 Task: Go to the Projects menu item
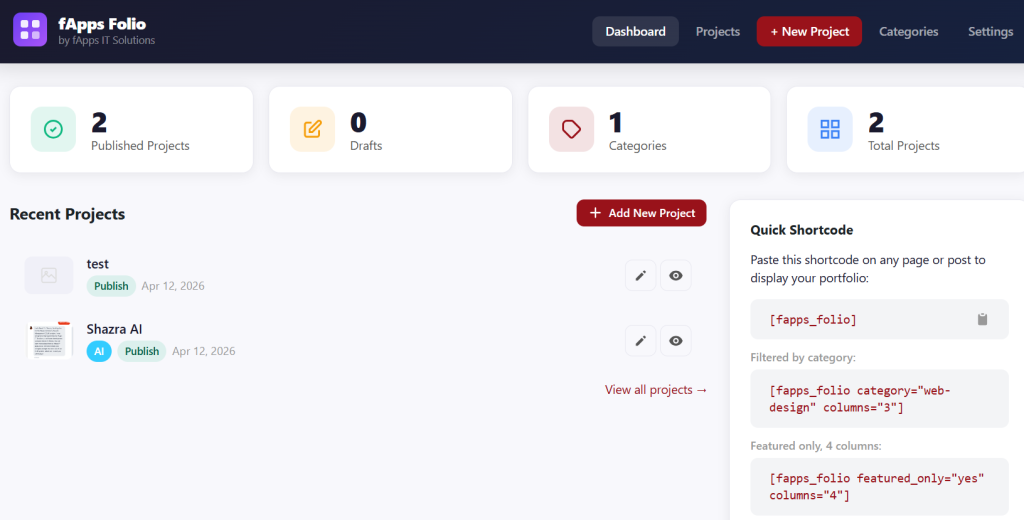(x=718, y=31)
